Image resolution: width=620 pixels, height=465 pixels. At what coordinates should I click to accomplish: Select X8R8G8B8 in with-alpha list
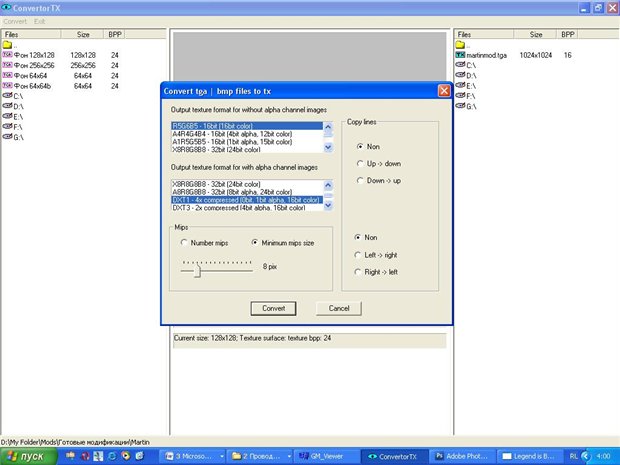(x=247, y=184)
